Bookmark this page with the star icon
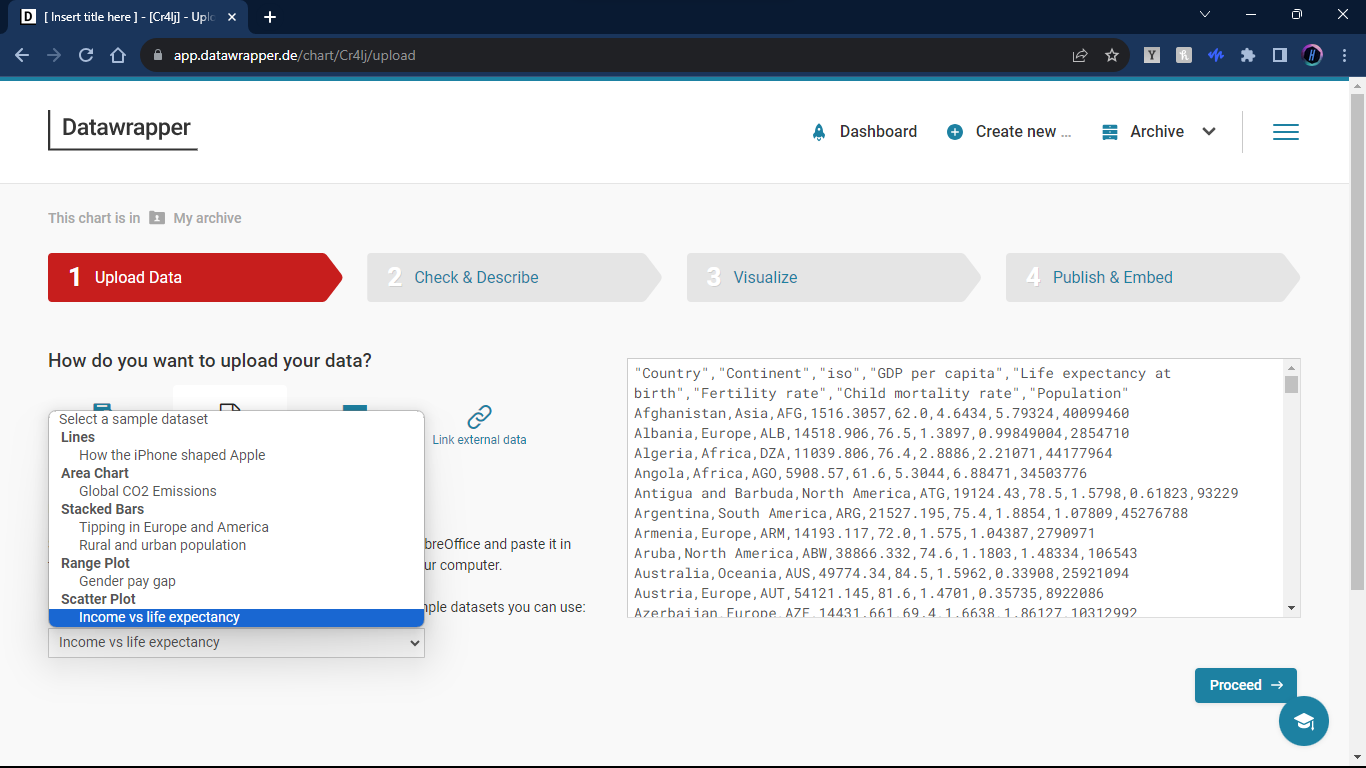Image resolution: width=1366 pixels, height=768 pixels. pos(1112,56)
